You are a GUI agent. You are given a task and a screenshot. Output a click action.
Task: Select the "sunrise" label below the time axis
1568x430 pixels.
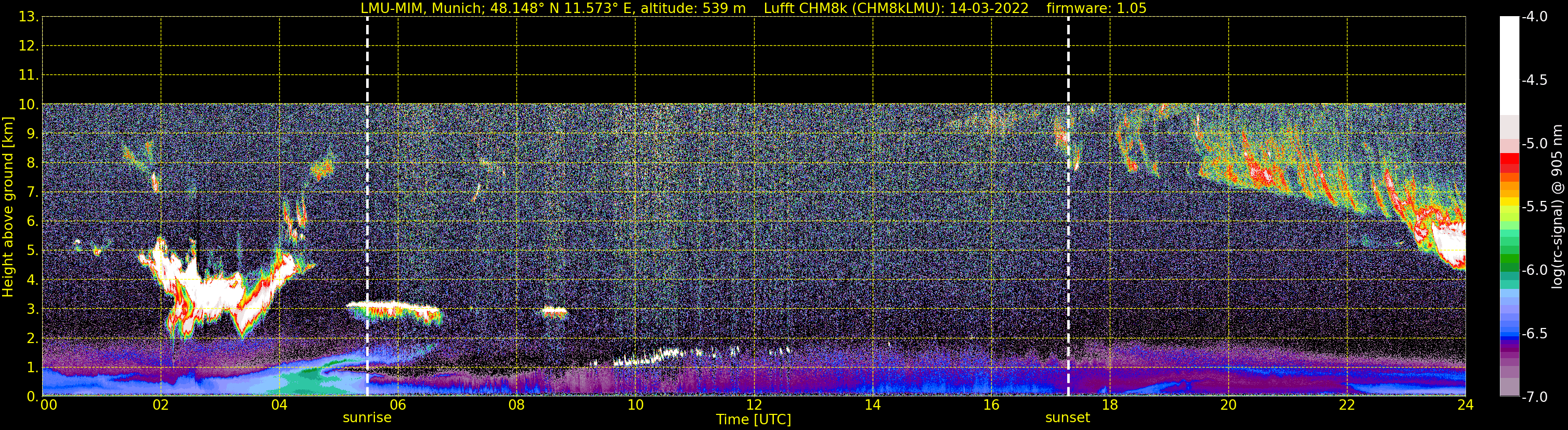pyautogui.click(x=367, y=418)
